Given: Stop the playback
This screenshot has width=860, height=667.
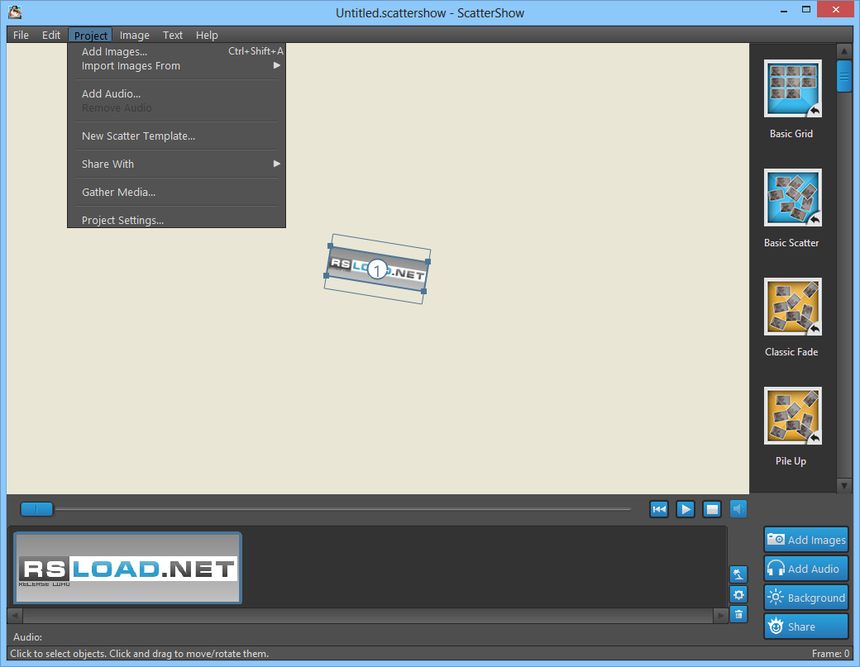Looking at the screenshot, I should pos(712,510).
